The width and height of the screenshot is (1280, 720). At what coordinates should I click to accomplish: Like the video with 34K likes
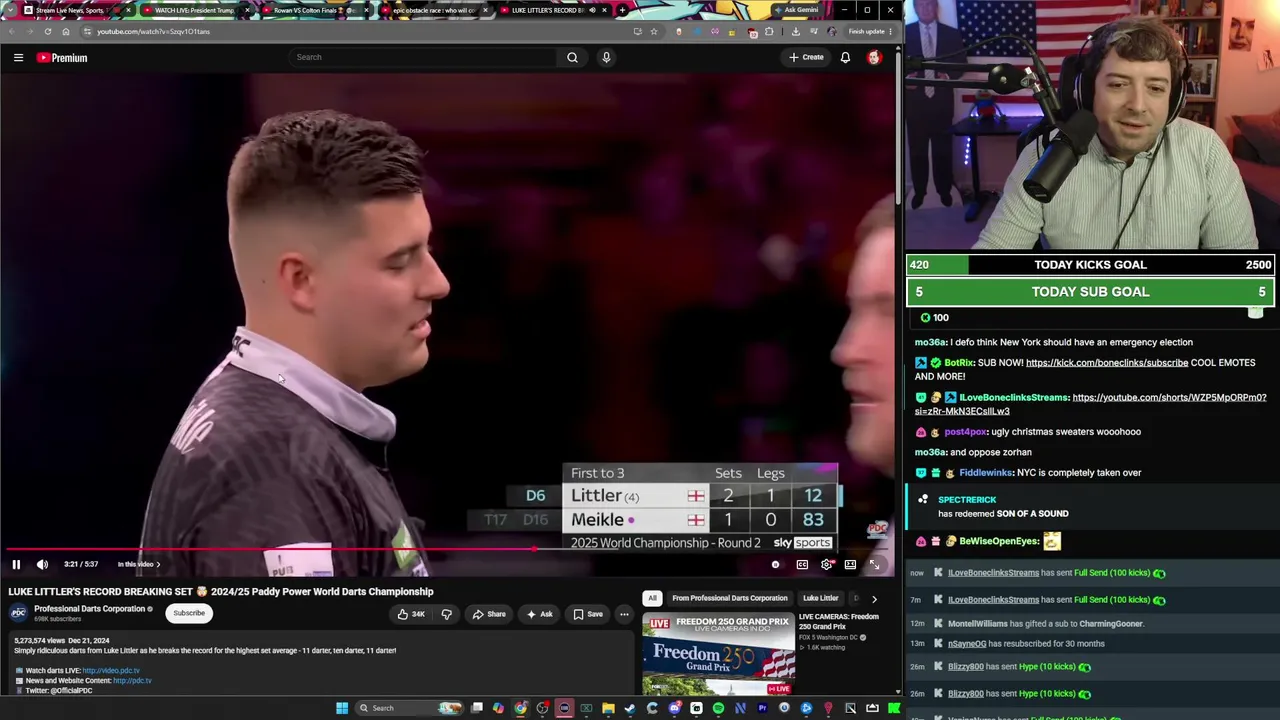[411, 614]
